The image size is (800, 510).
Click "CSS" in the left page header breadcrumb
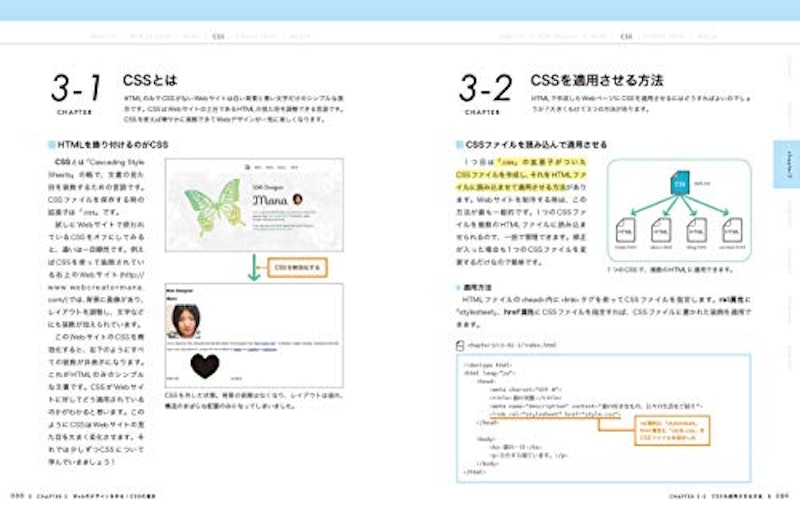pyautogui.click(x=218, y=36)
